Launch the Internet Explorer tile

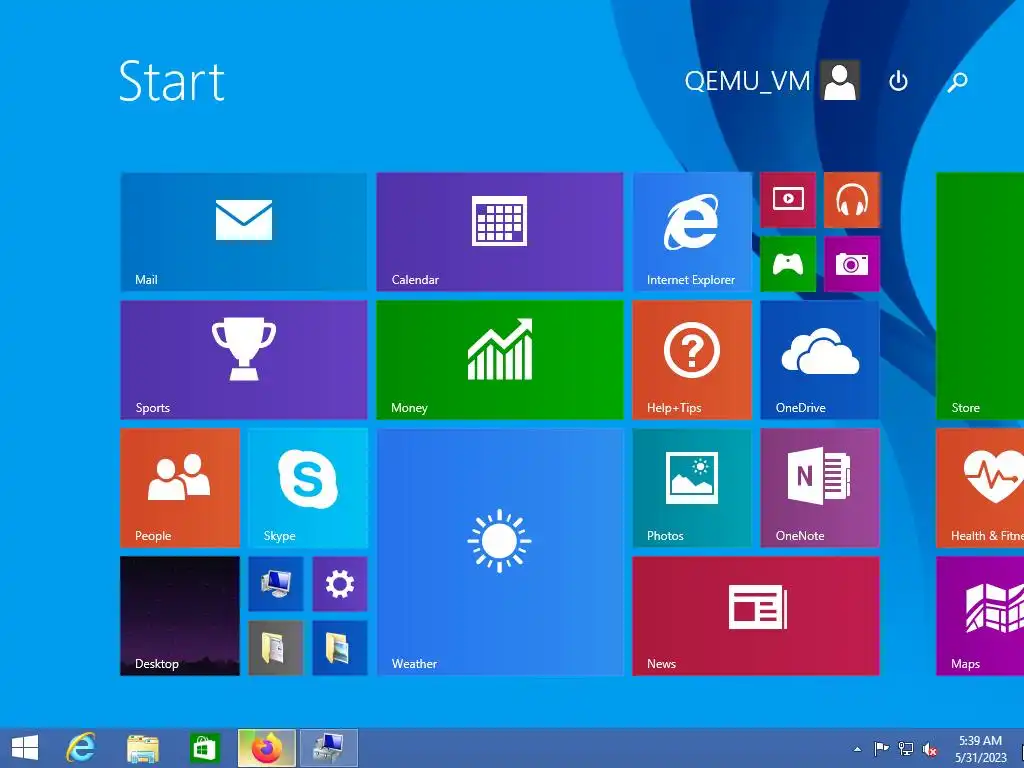point(692,232)
